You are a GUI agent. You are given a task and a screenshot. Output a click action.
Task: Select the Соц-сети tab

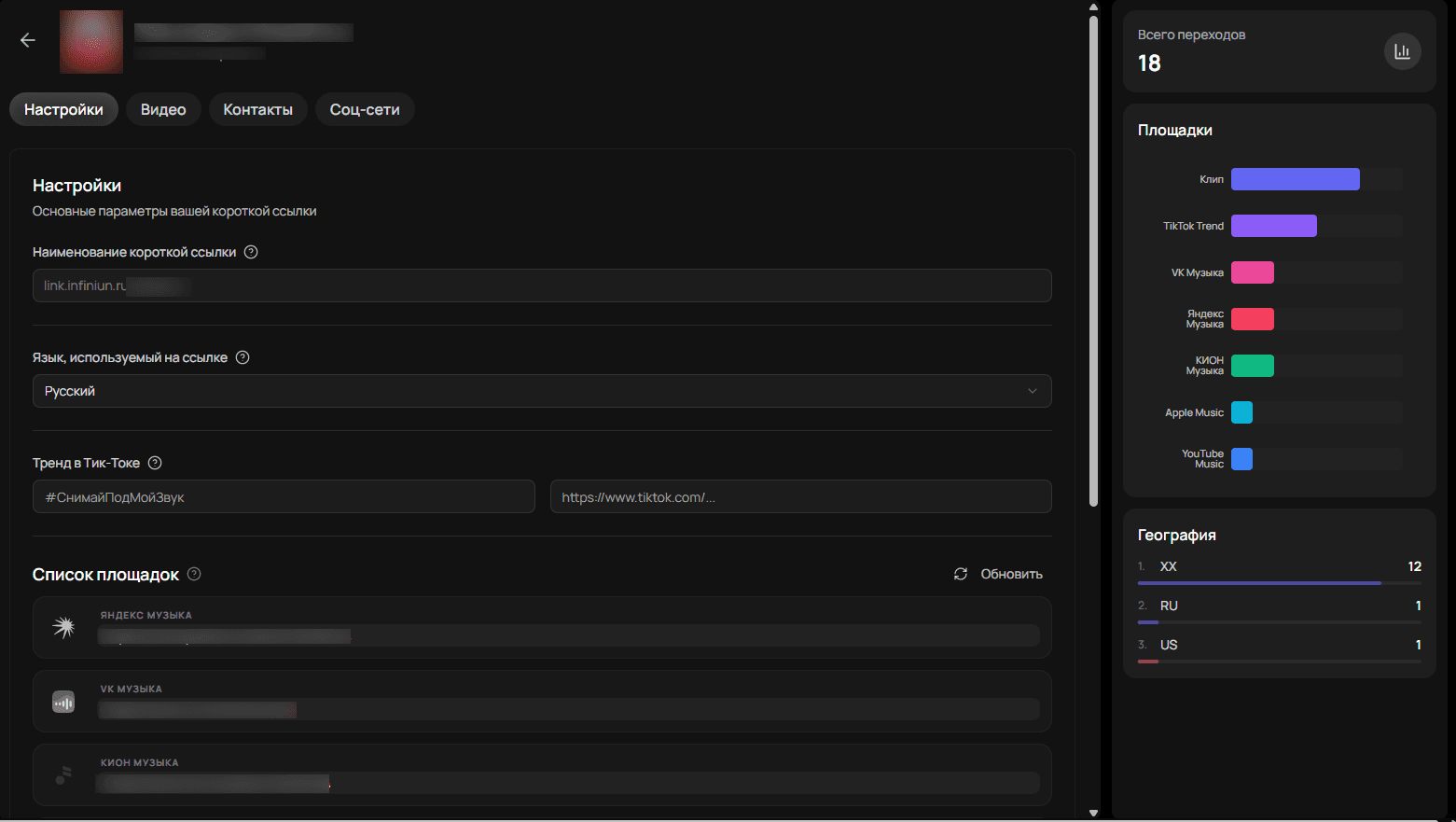click(365, 109)
